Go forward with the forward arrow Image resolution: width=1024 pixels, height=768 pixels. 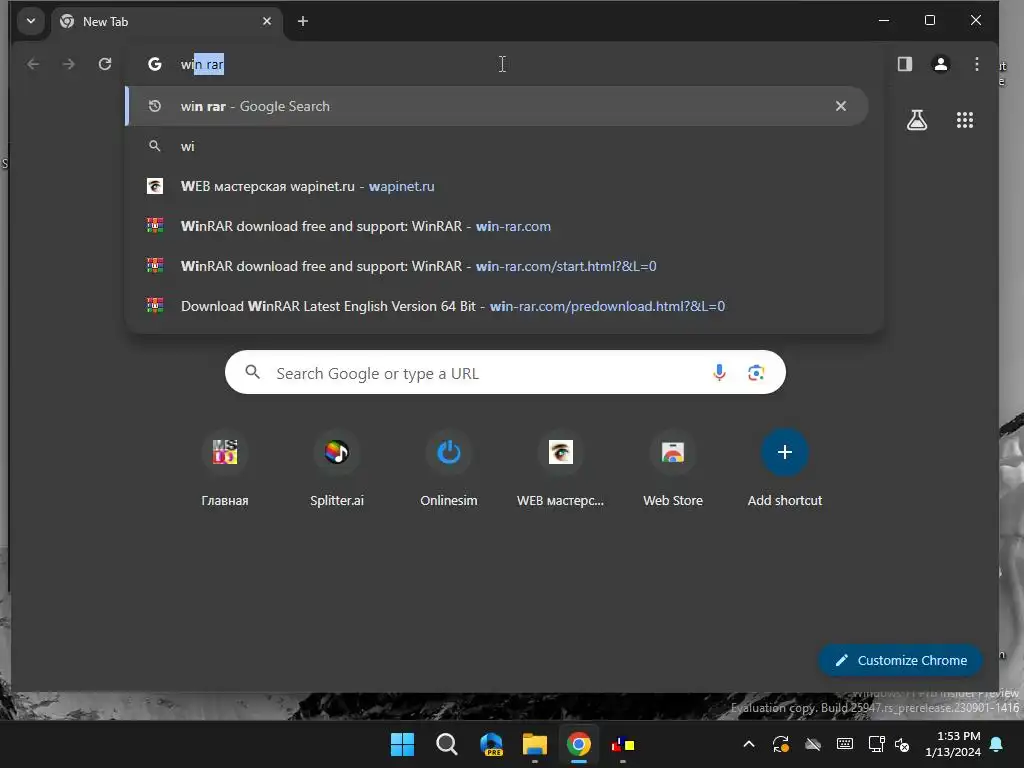tap(69, 64)
